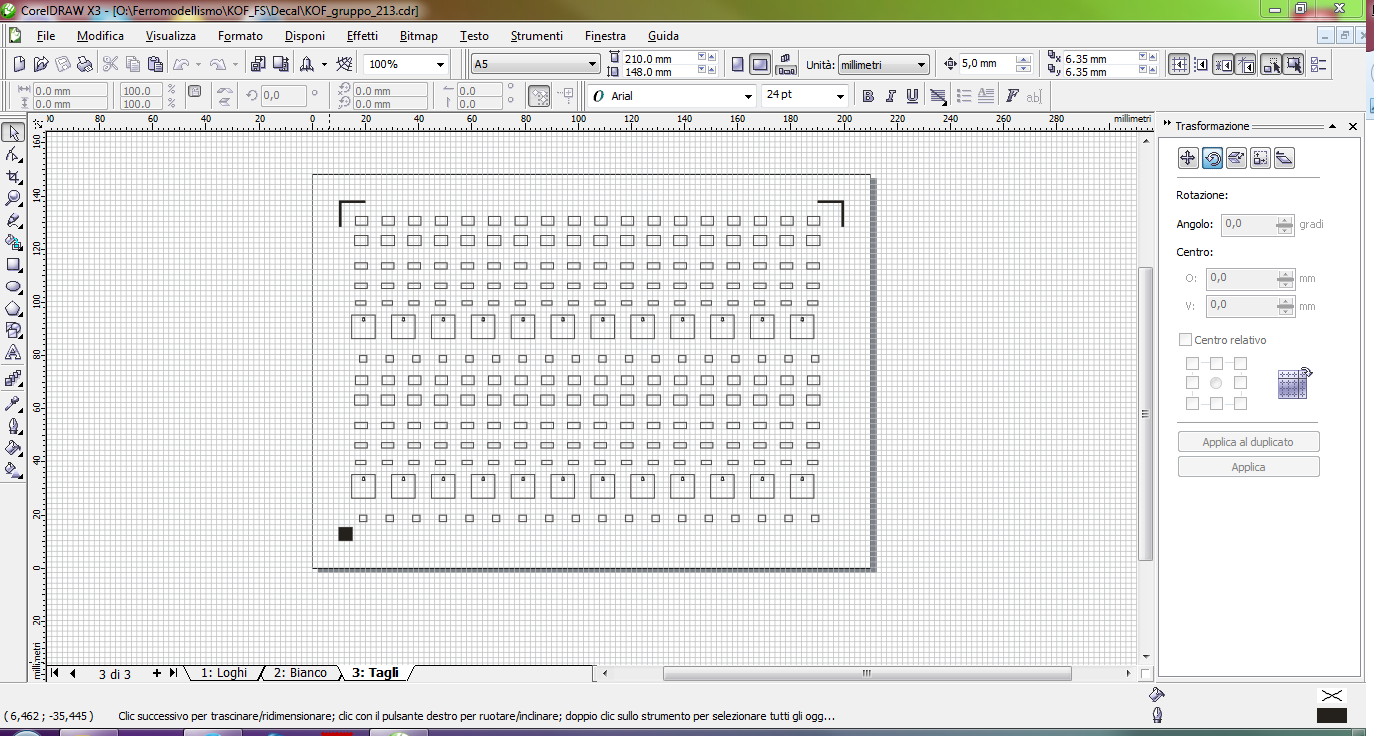This screenshot has width=1374, height=736.
Task: Open the undo history dropdown arrow
Action: coord(198,64)
